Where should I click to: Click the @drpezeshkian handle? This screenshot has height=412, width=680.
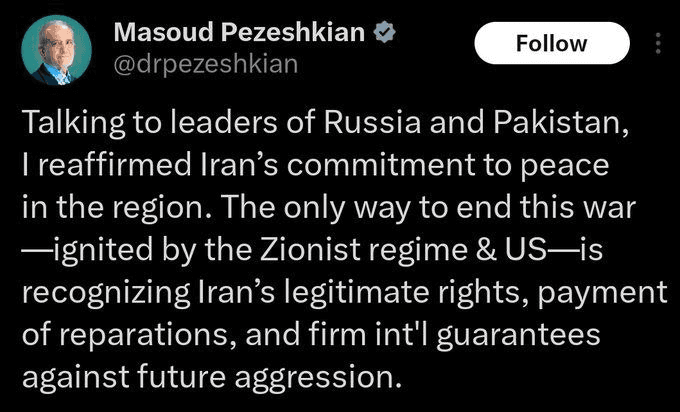pos(205,63)
